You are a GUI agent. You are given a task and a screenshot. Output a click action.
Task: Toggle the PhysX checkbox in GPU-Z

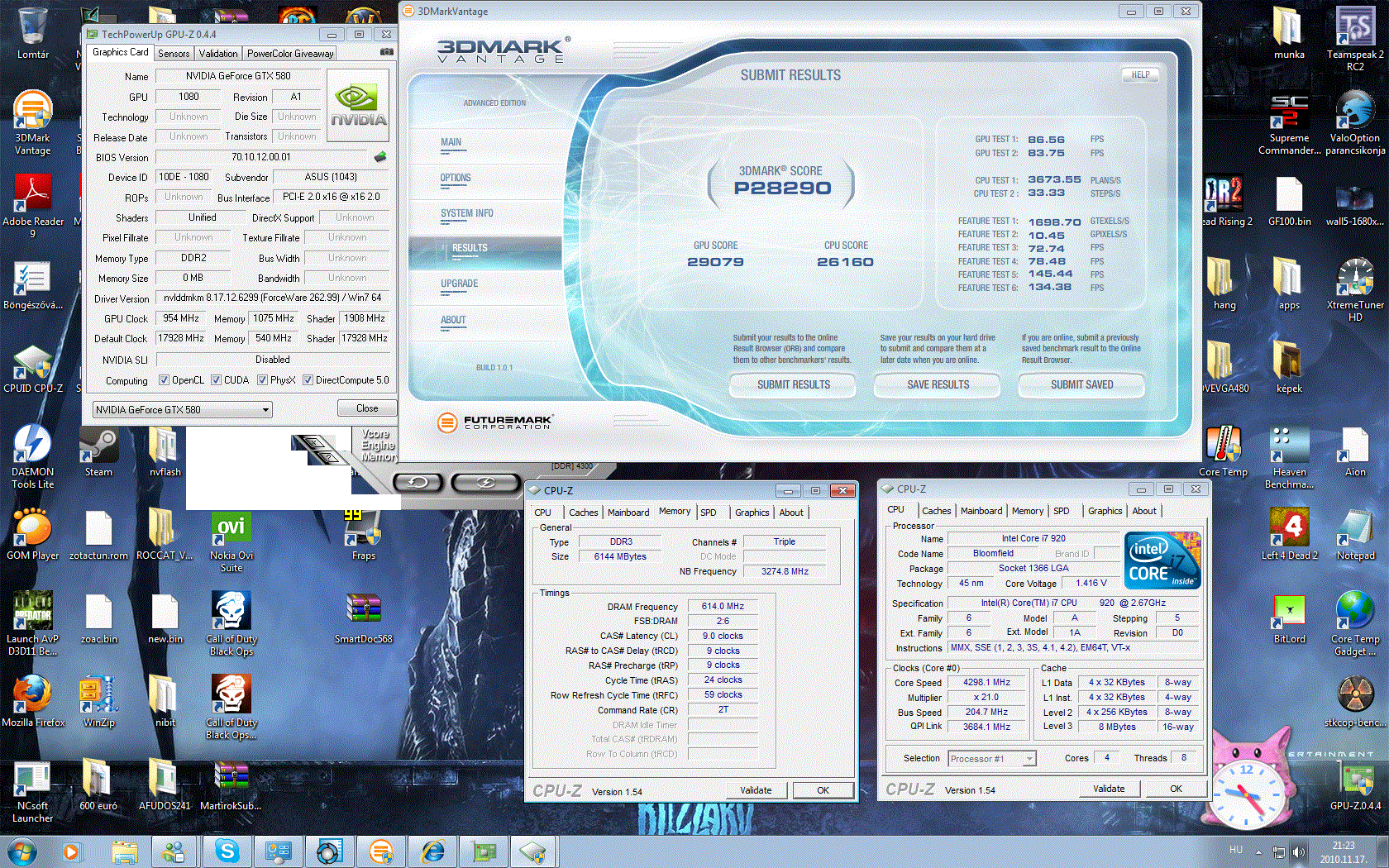click(x=262, y=380)
